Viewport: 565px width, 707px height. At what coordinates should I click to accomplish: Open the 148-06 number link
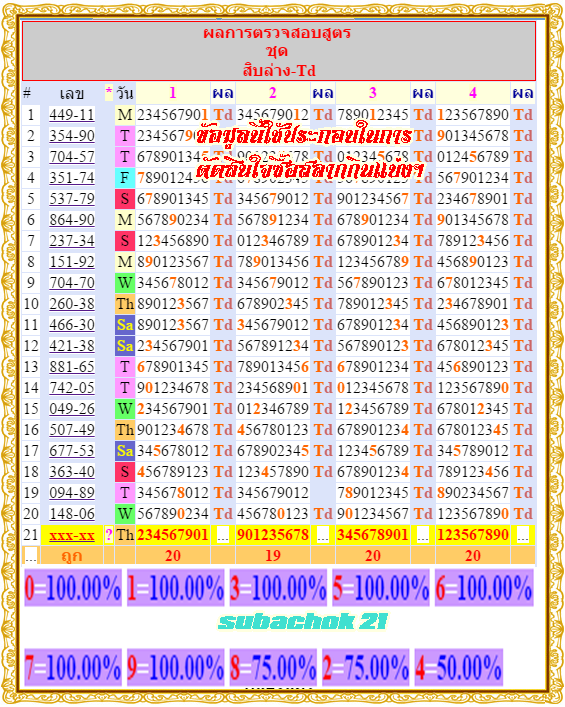[72, 514]
